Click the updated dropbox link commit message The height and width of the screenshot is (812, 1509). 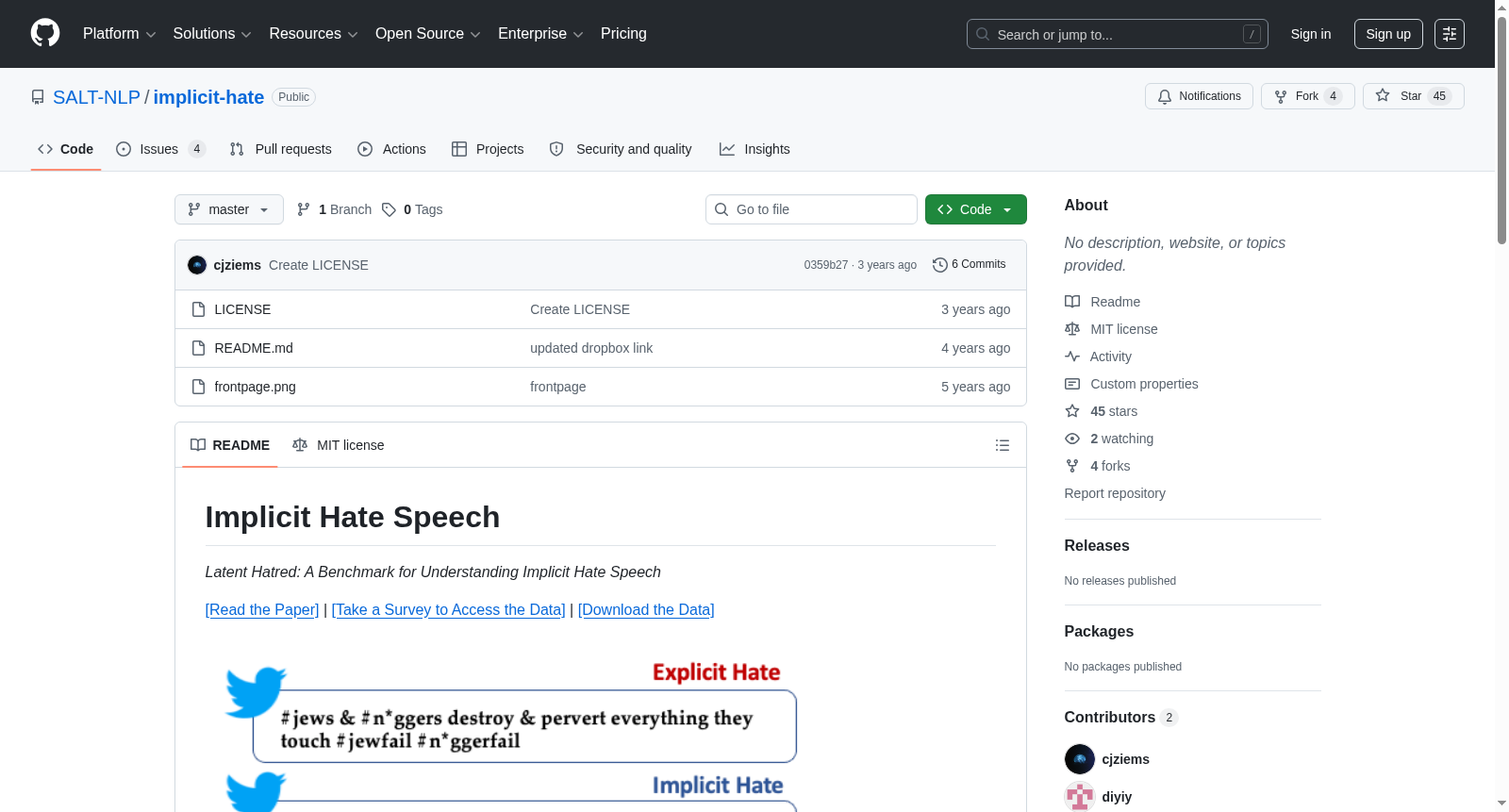pyautogui.click(x=591, y=348)
